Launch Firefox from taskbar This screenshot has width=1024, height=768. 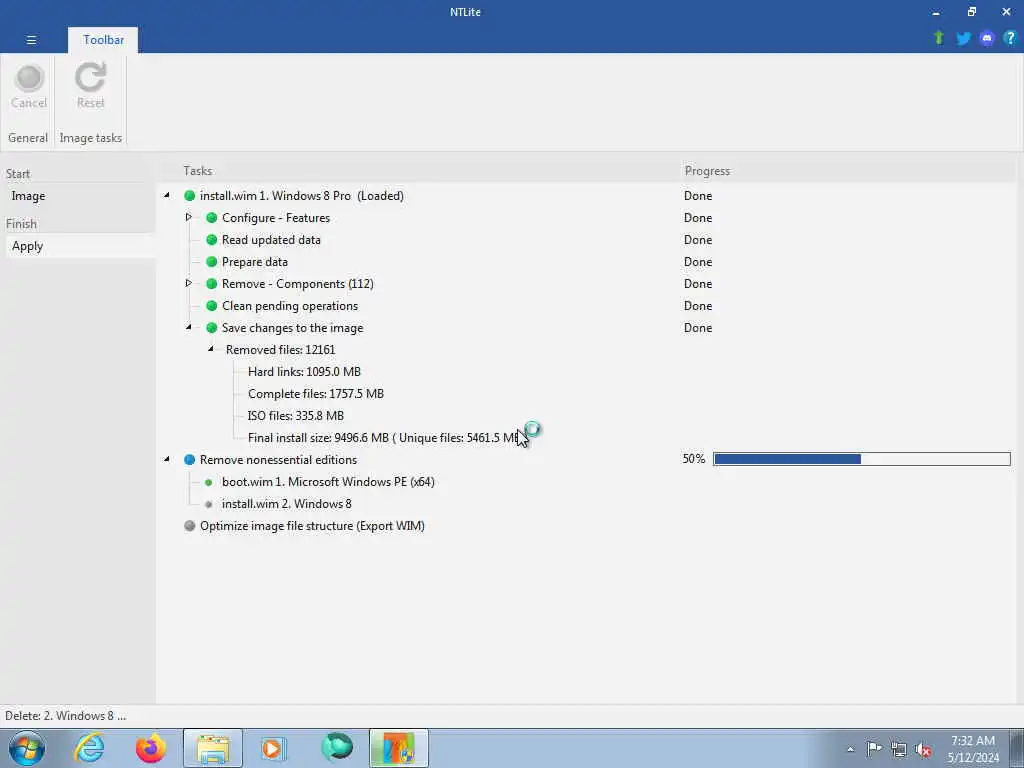point(151,748)
